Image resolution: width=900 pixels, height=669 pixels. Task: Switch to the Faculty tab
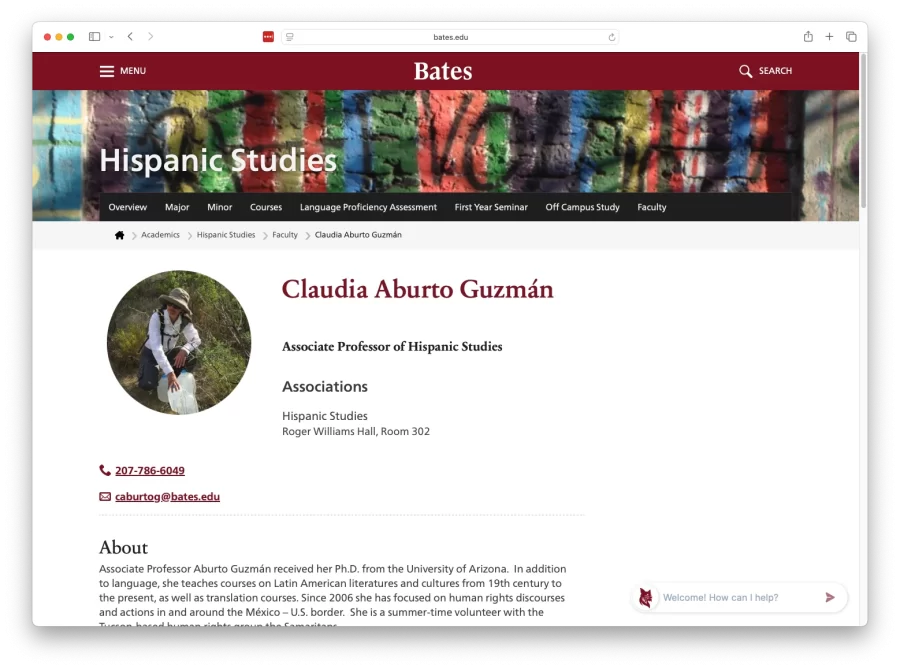tap(652, 207)
